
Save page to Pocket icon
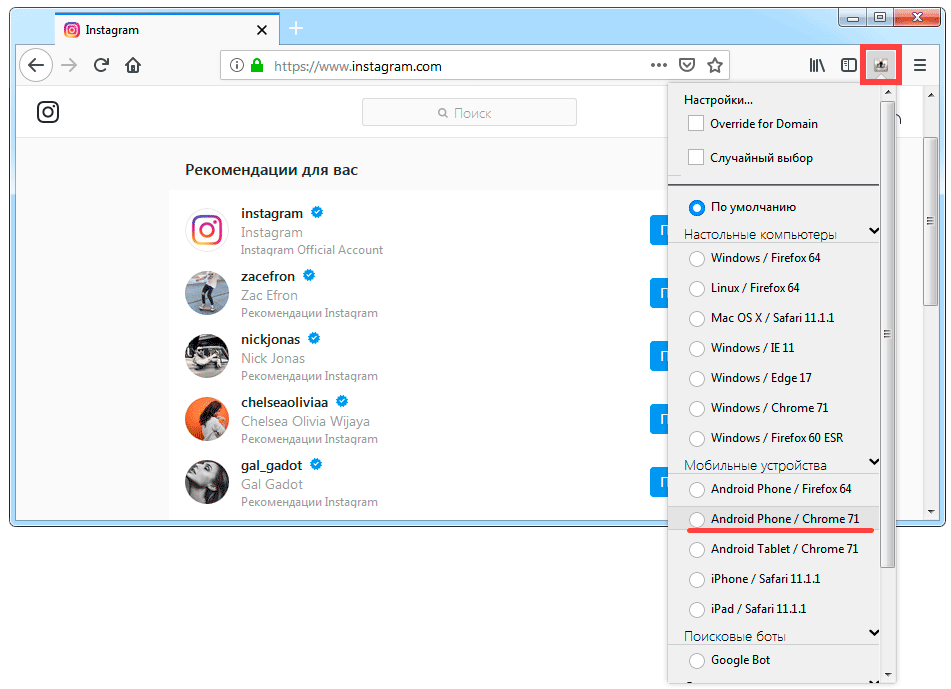[x=687, y=66]
